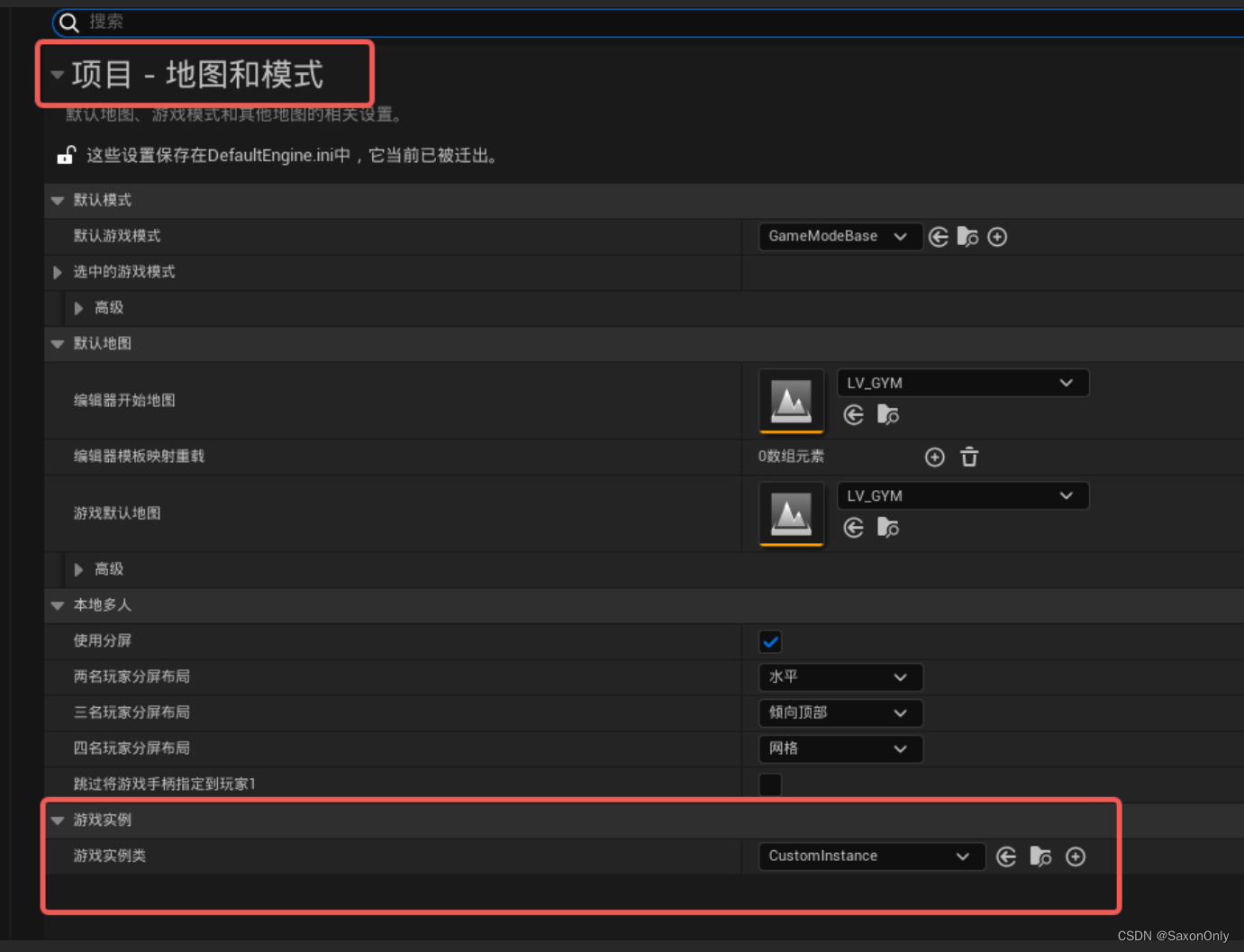Screen dimensions: 1244x952
Task: Use selected asset for 默认游戏模式
Action: coord(938,236)
